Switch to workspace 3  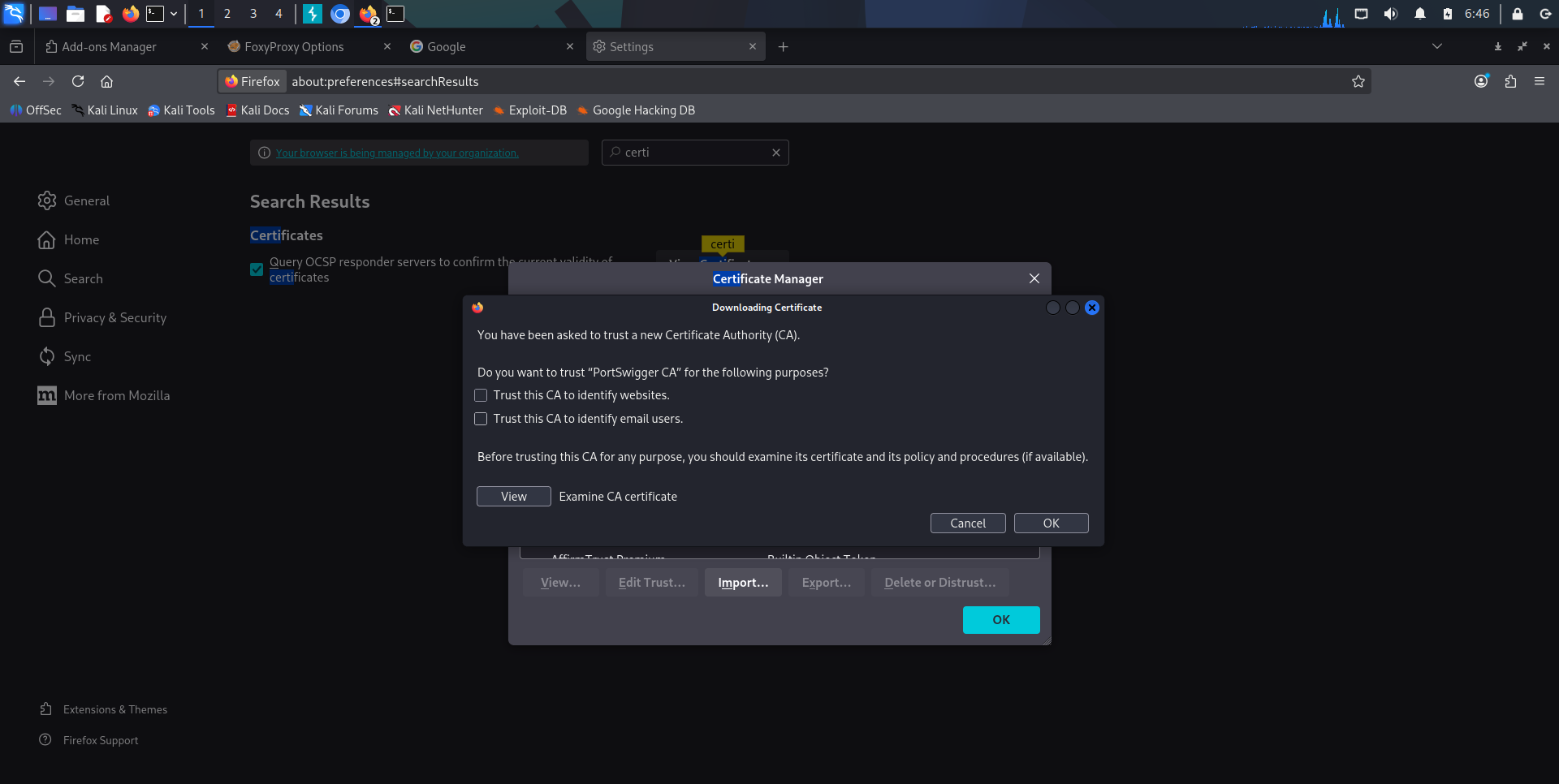(x=253, y=14)
